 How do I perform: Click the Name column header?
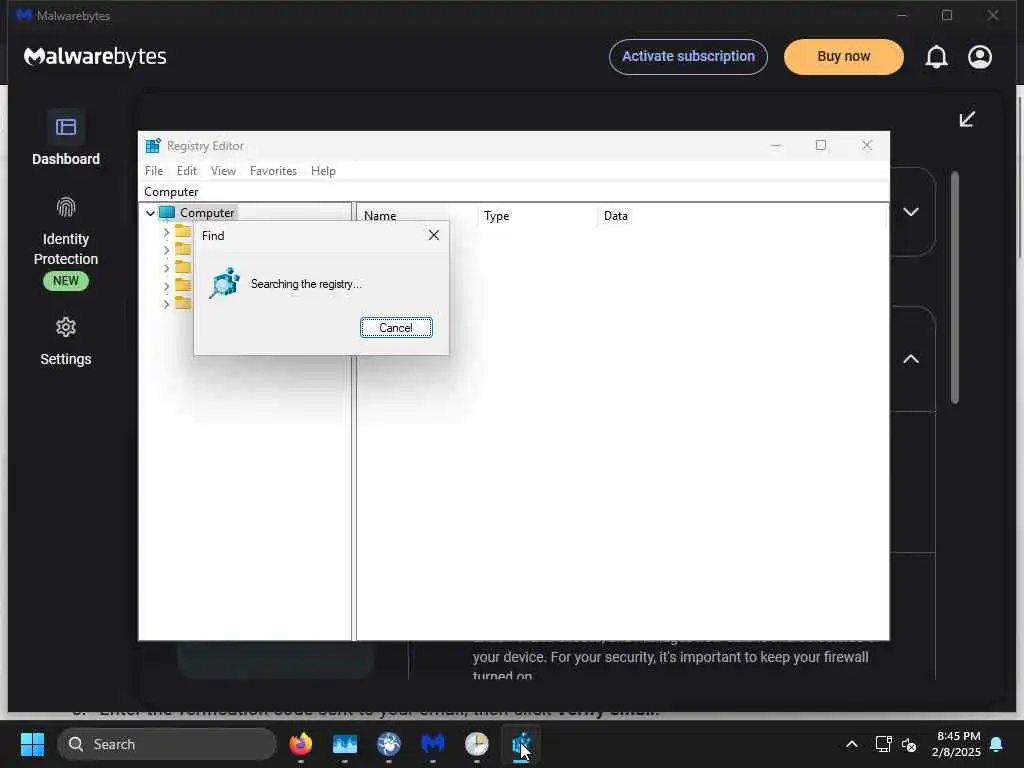(x=418, y=216)
